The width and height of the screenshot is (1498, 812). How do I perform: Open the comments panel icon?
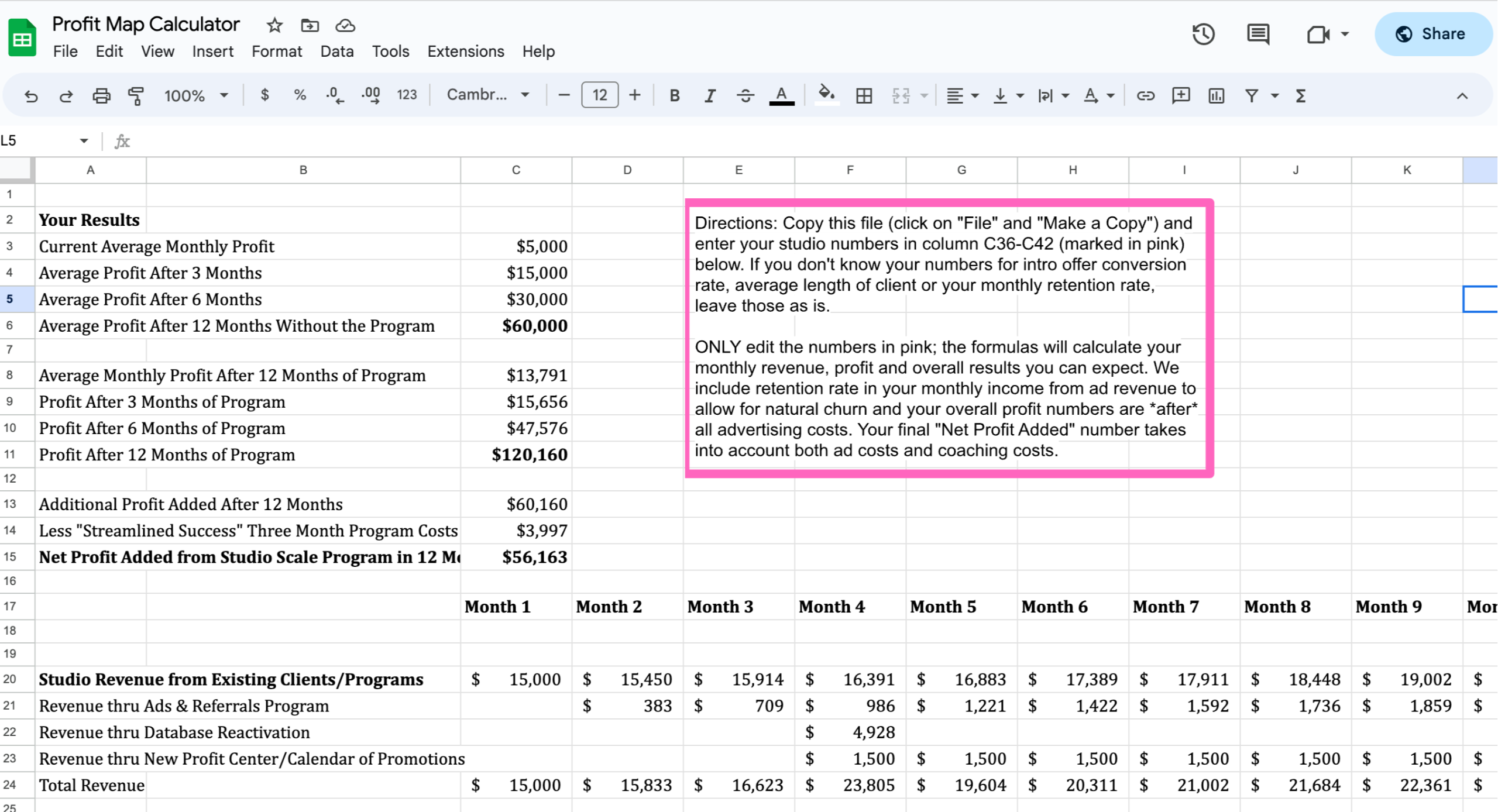pyautogui.click(x=1258, y=34)
